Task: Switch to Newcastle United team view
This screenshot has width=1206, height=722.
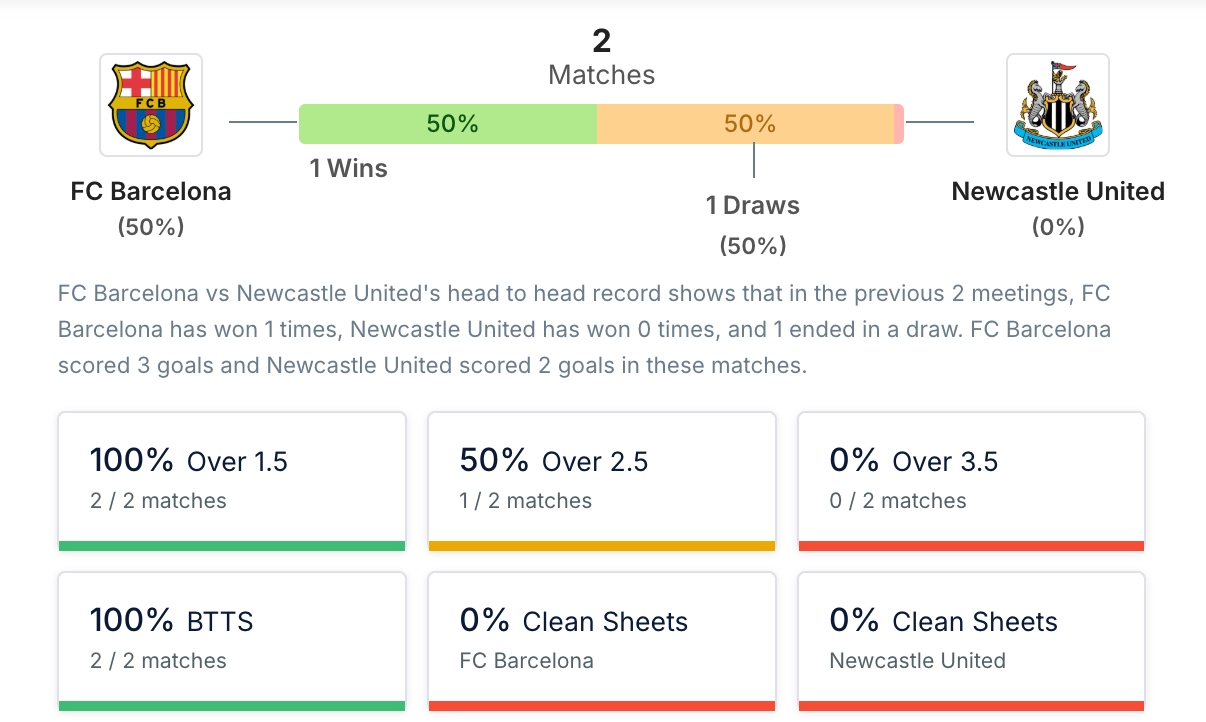Action: 1057,191
